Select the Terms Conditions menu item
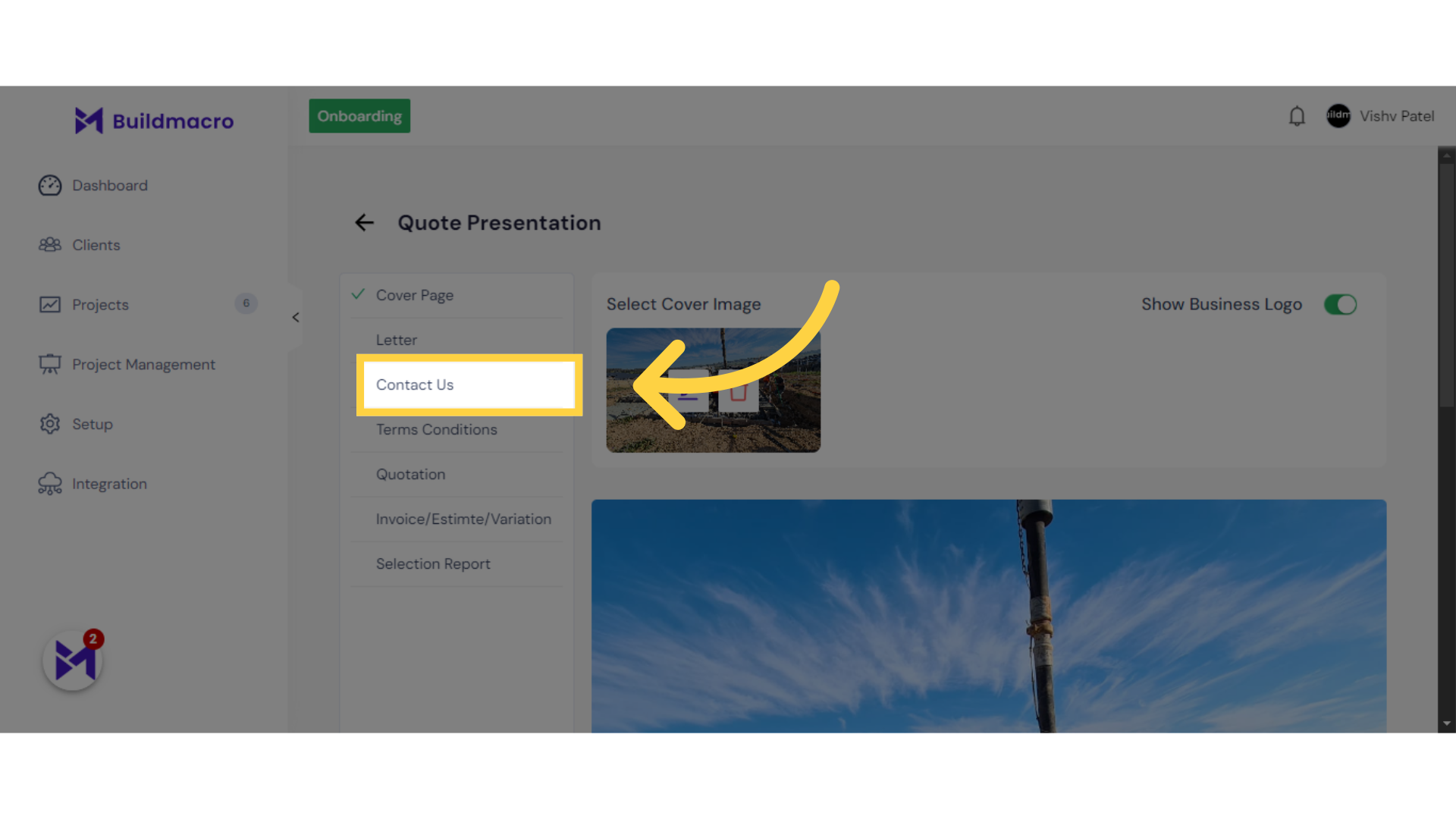This screenshot has height=819, width=1456. [436, 429]
